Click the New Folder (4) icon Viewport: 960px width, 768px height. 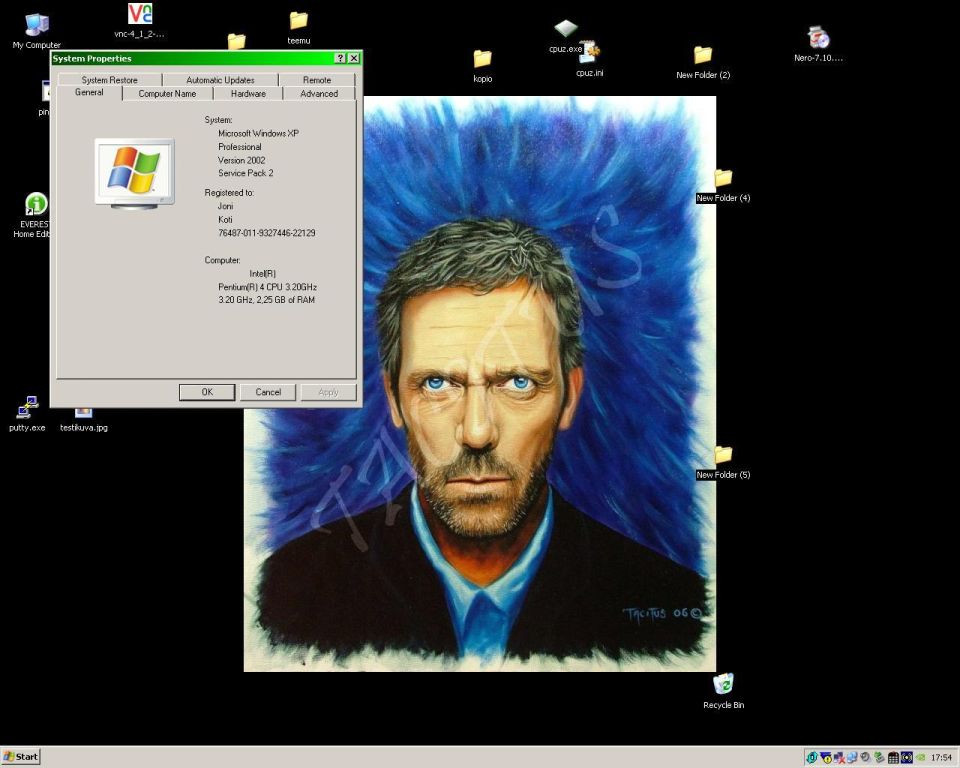tap(723, 179)
